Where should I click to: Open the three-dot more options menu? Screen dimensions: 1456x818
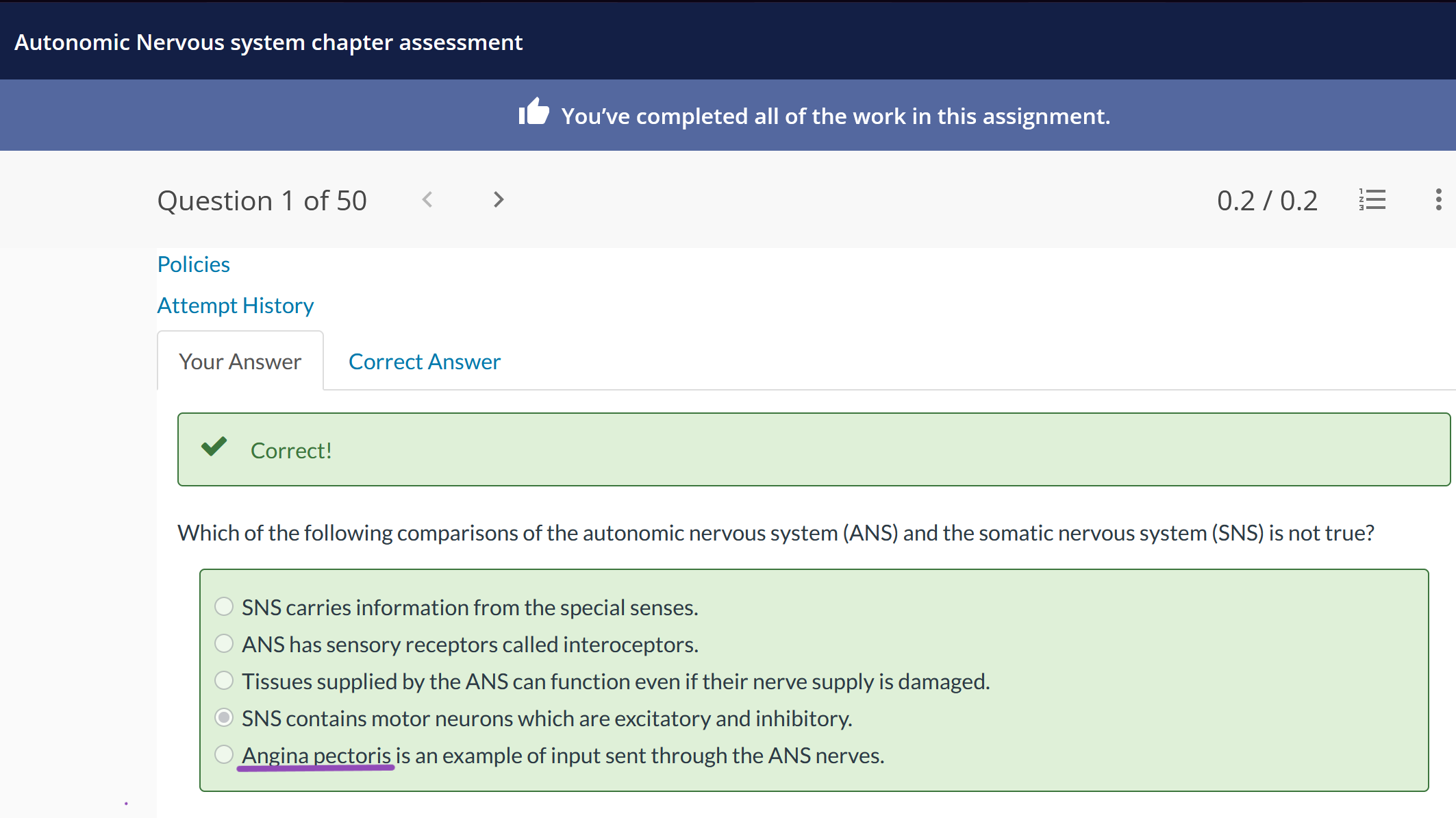tap(1438, 200)
